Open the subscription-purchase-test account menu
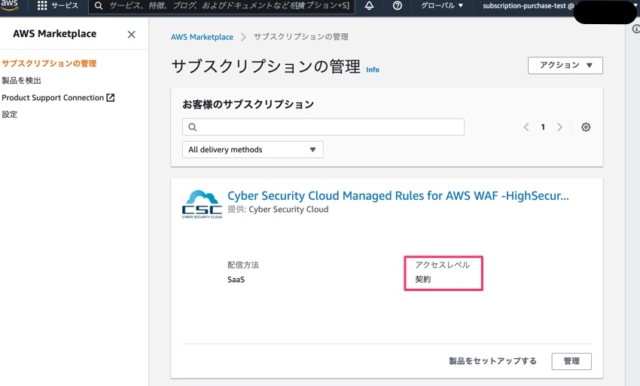Image resolution: width=640 pixels, height=386 pixels. point(529,6)
